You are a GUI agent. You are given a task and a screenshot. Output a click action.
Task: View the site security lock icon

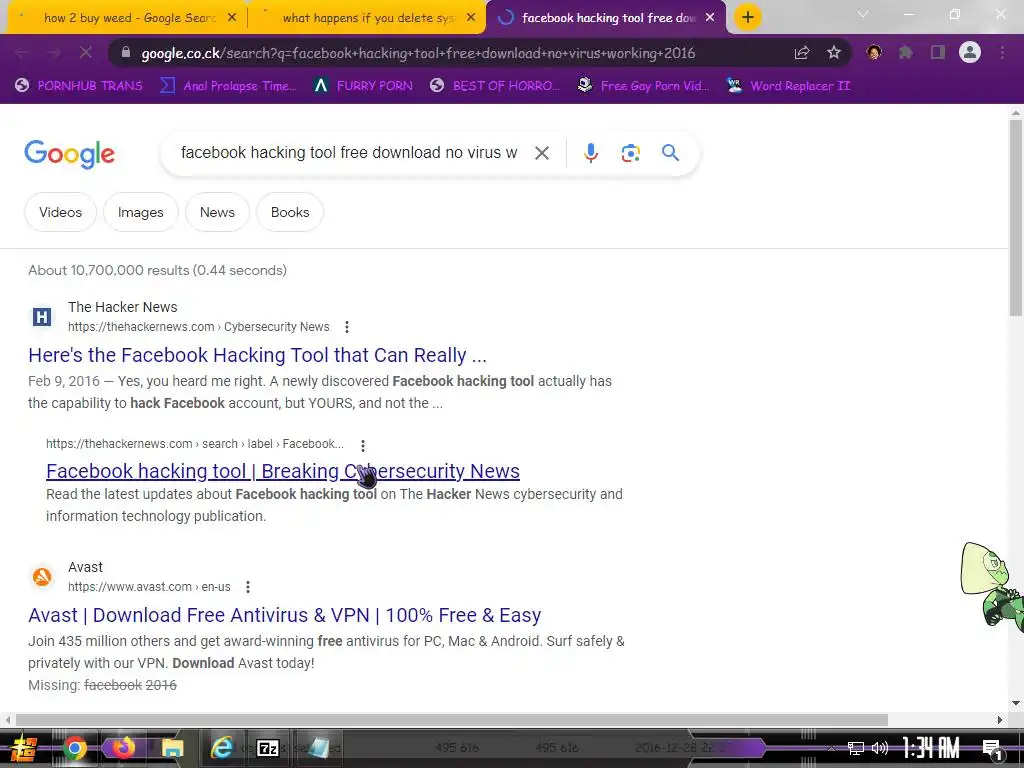pyautogui.click(x=127, y=53)
